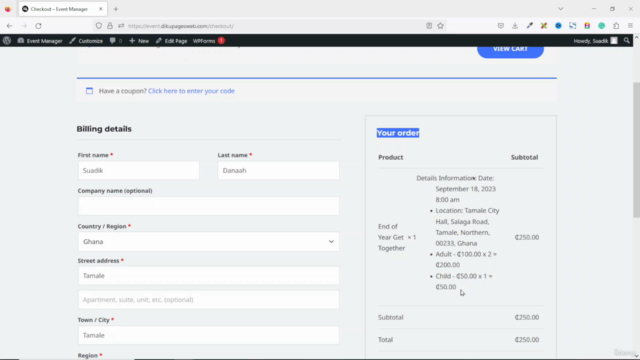The image size is (640, 360).
Task: Close the Checkout – Event Manager tab
Action: [x=101, y=9]
